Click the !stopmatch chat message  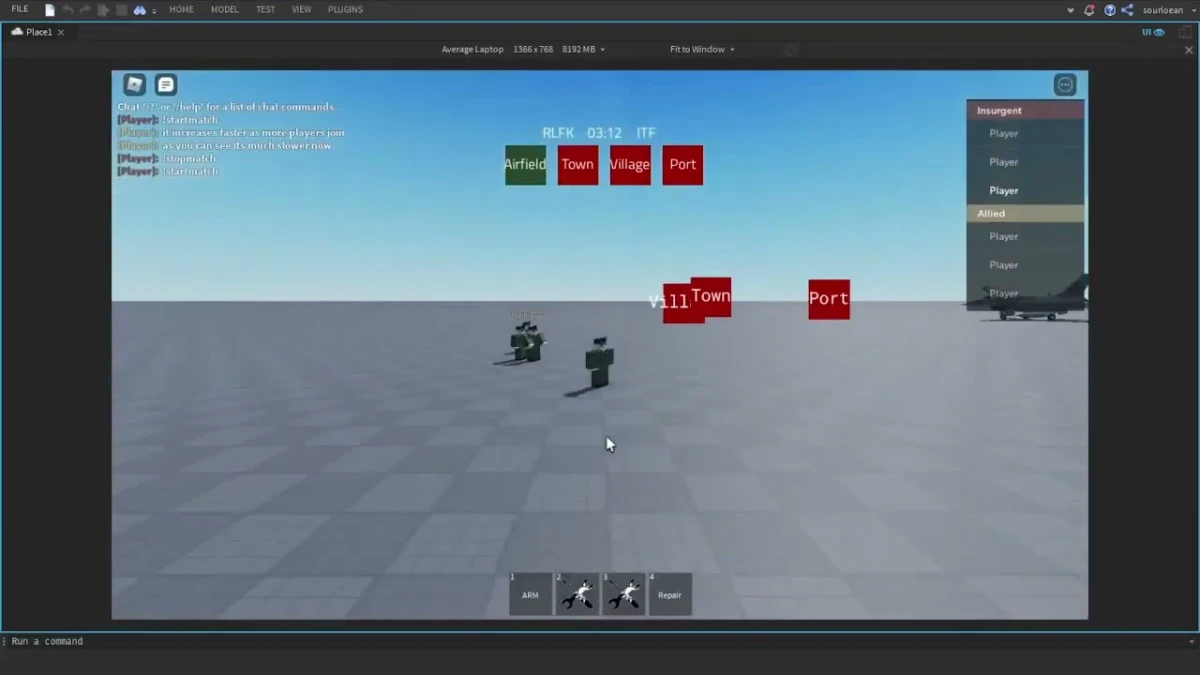tap(166, 159)
